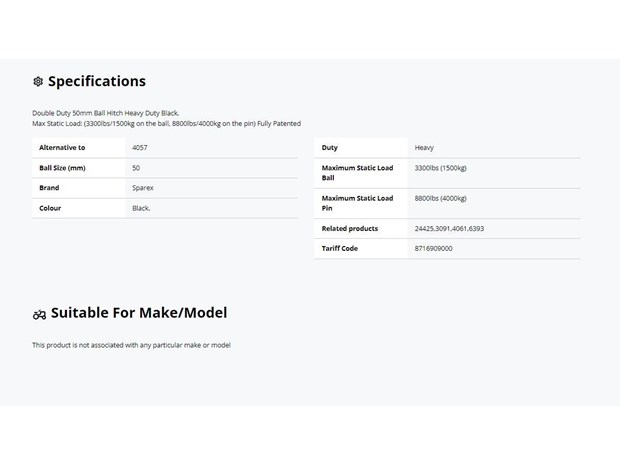Click the Maximum Static Load Pin label

tap(357, 203)
